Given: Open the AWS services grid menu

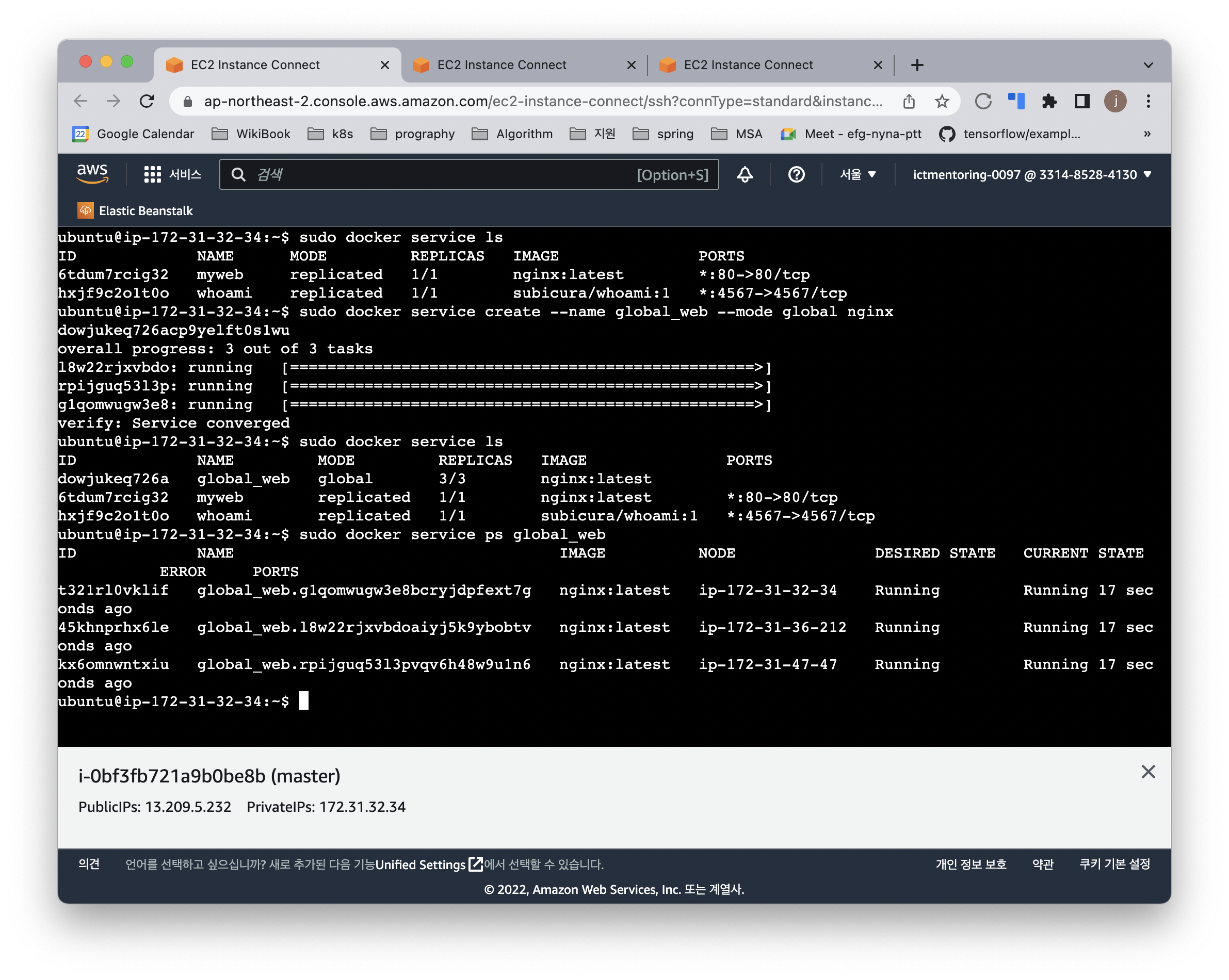Looking at the screenshot, I should coord(152,174).
